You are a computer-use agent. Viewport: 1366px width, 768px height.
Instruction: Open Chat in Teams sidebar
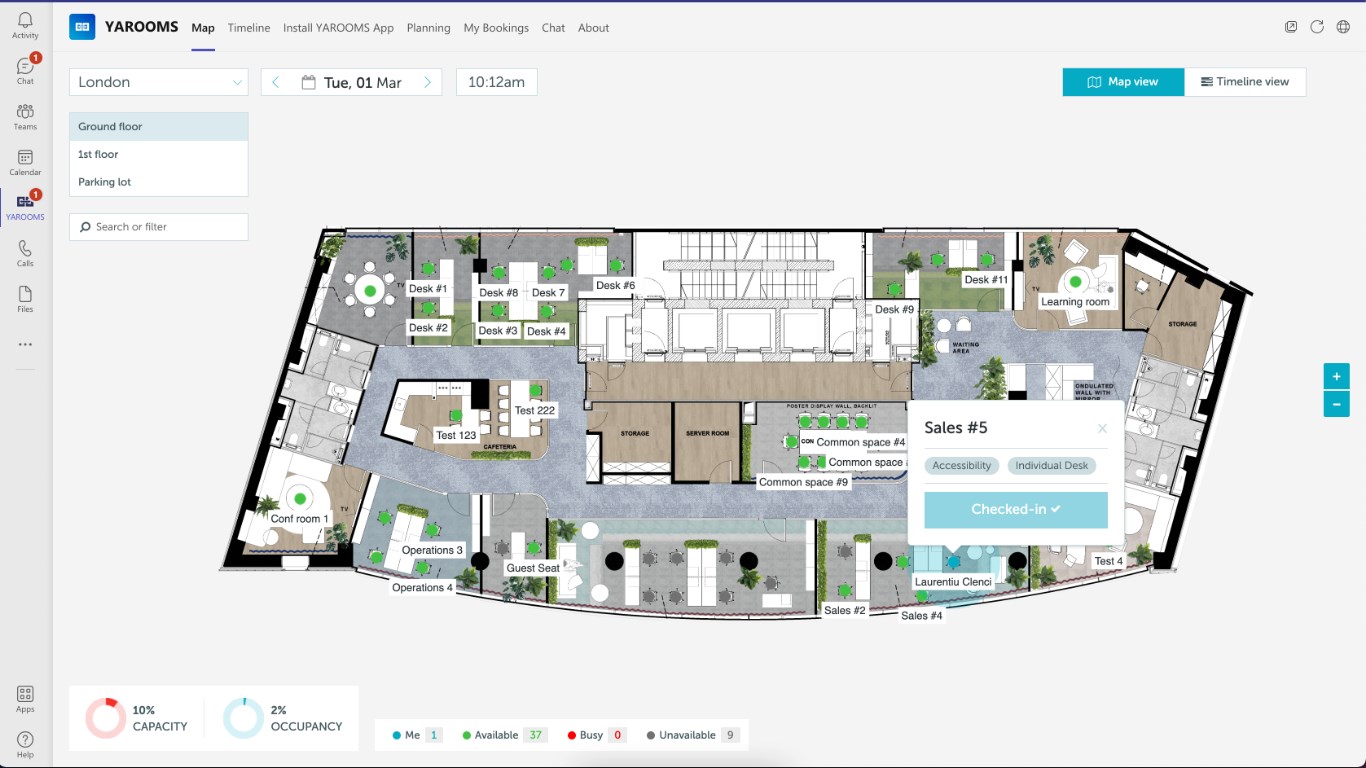click(x=25, y=67)
